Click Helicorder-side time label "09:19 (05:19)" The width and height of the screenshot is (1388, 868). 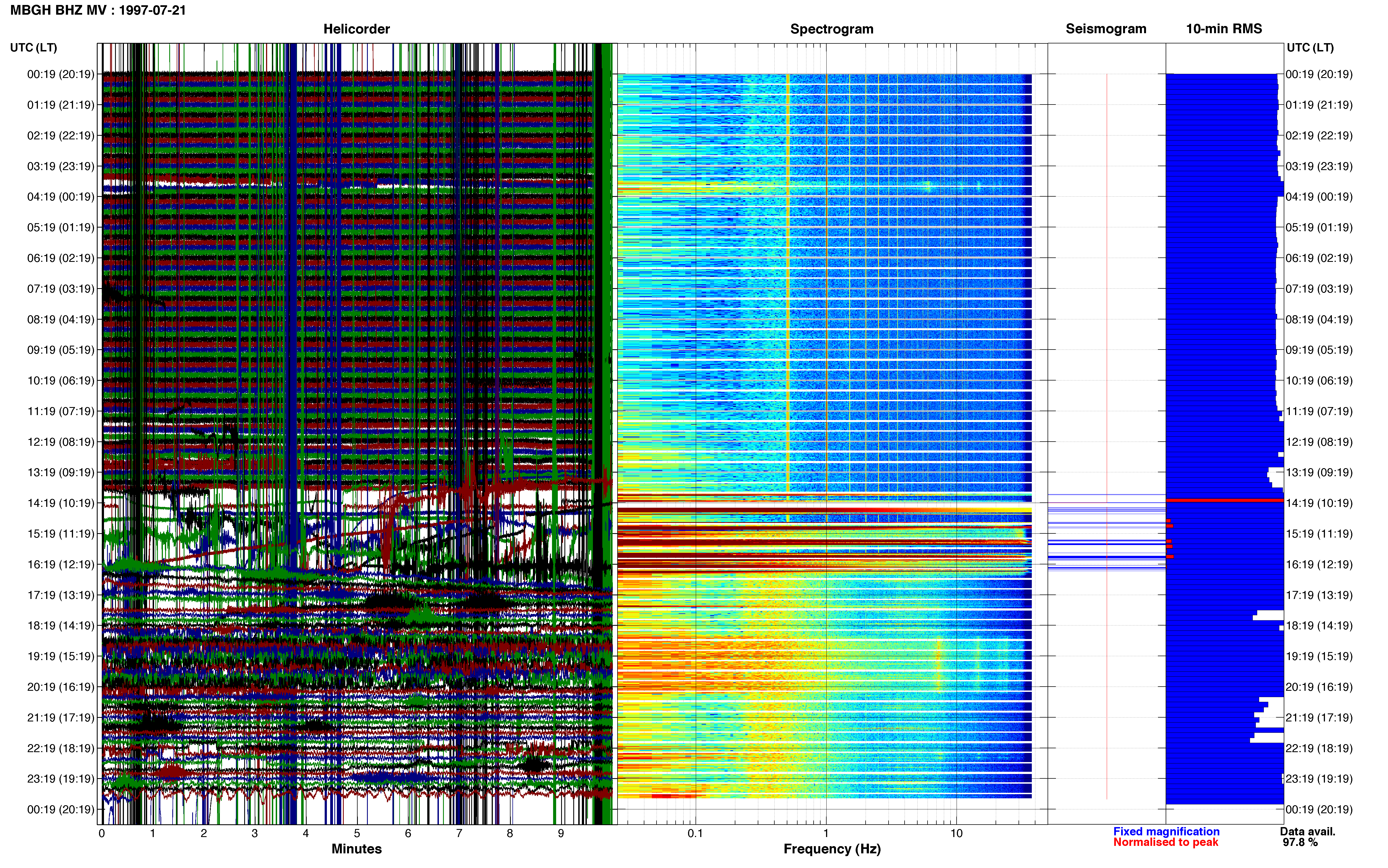click(x=61, y=350)
